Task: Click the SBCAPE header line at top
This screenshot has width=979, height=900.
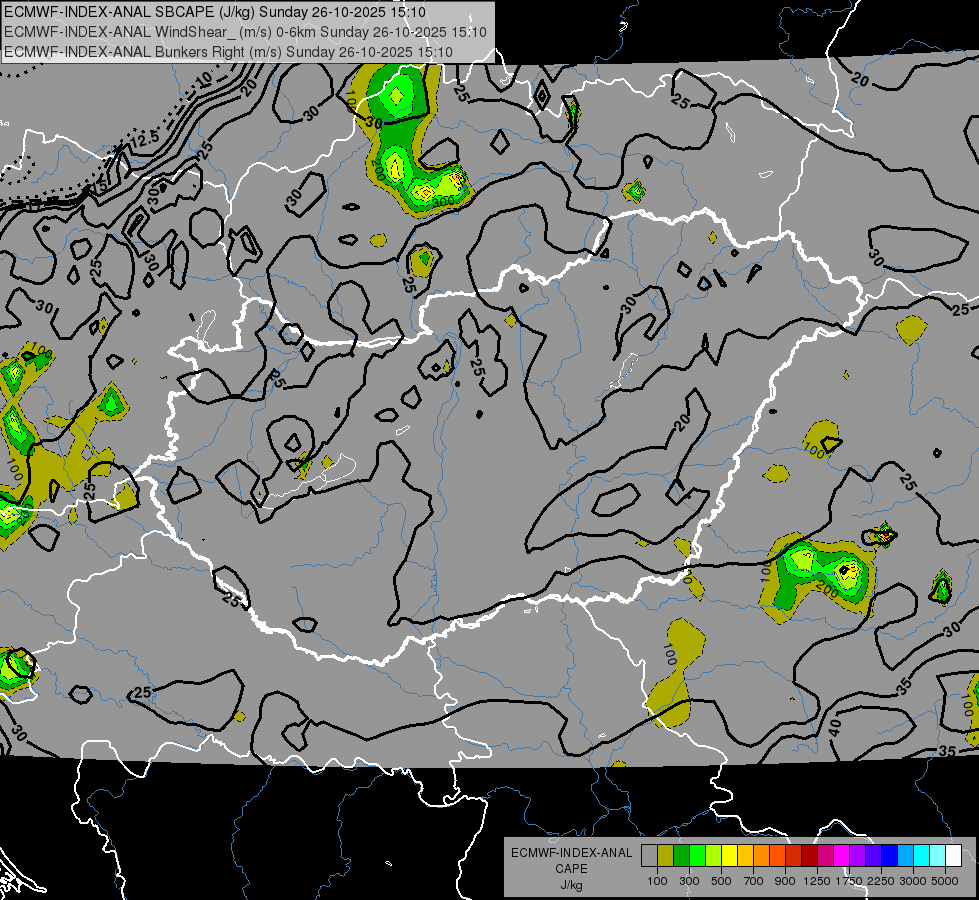Action: click(x=215, y=12)
